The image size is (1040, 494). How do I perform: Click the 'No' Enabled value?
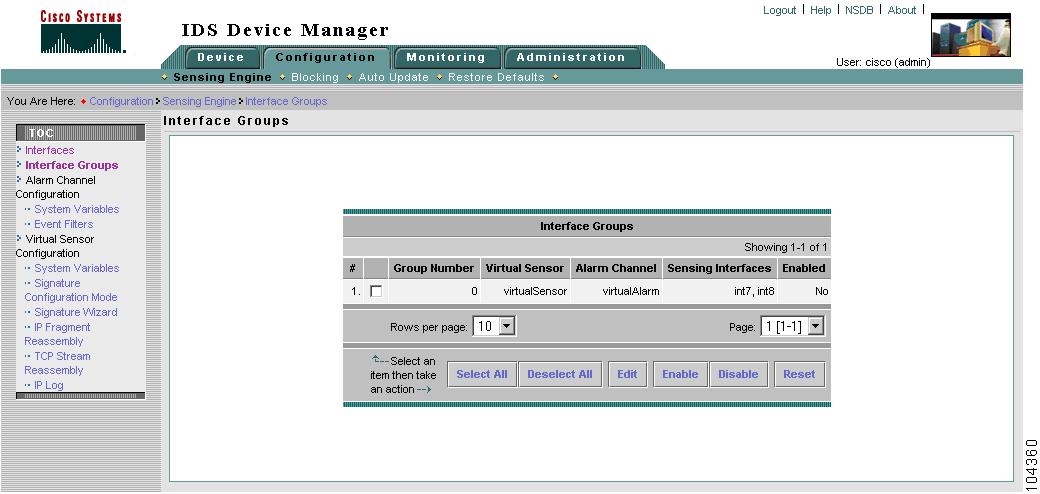coord(822,291)
